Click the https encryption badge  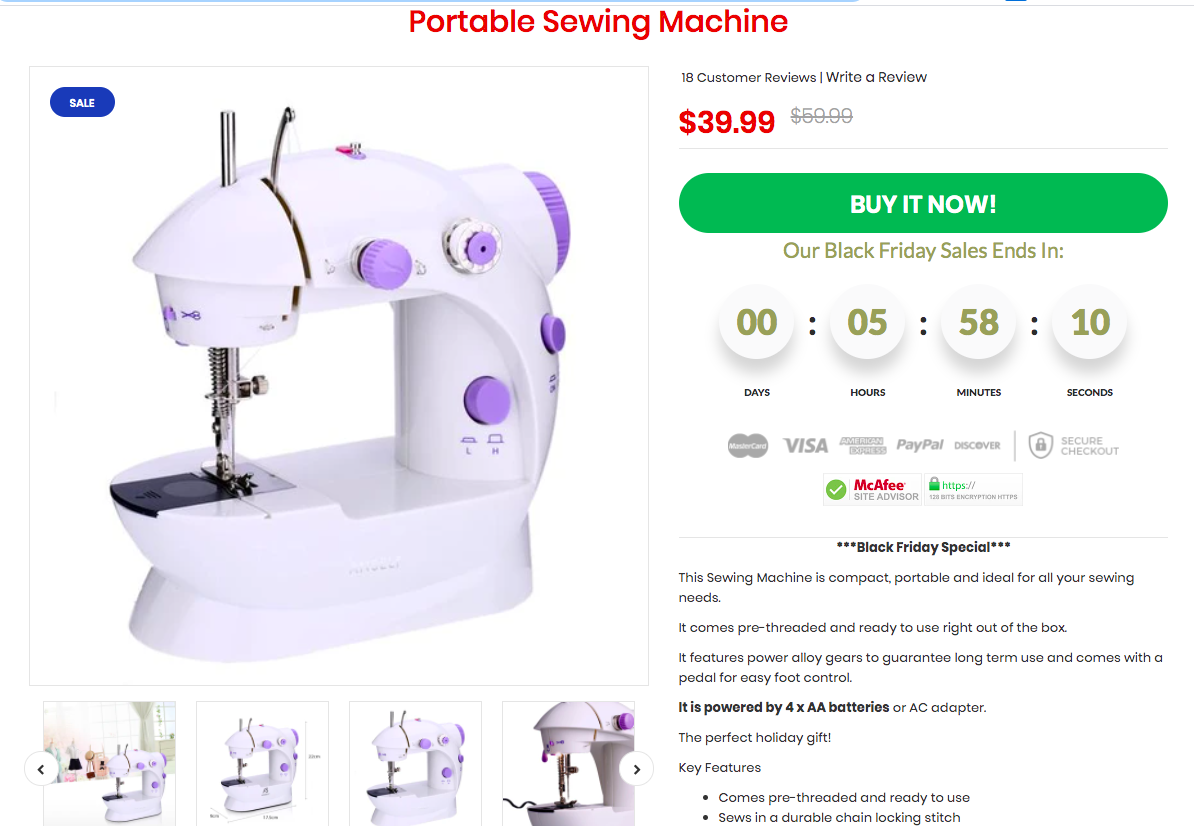coord(973,490)
